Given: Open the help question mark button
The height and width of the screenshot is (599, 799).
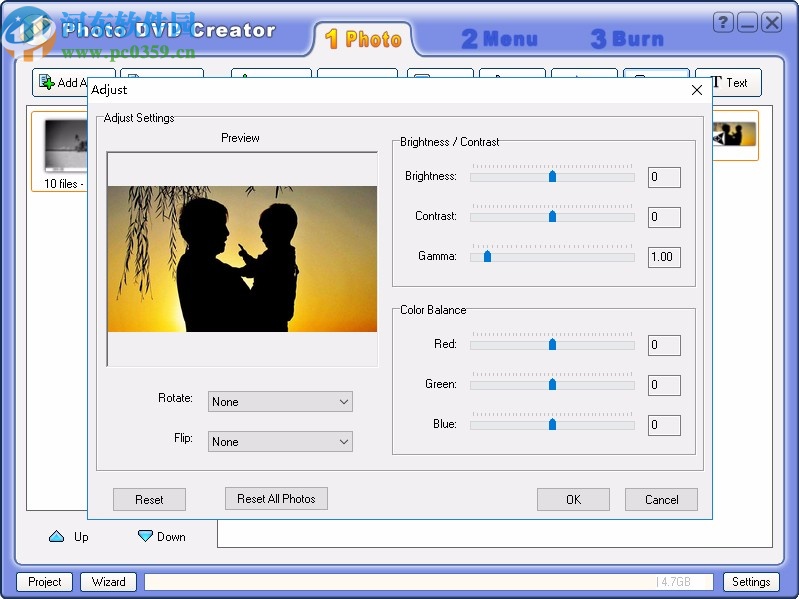Looking at the screenshot, I should [x=723, y=23].
